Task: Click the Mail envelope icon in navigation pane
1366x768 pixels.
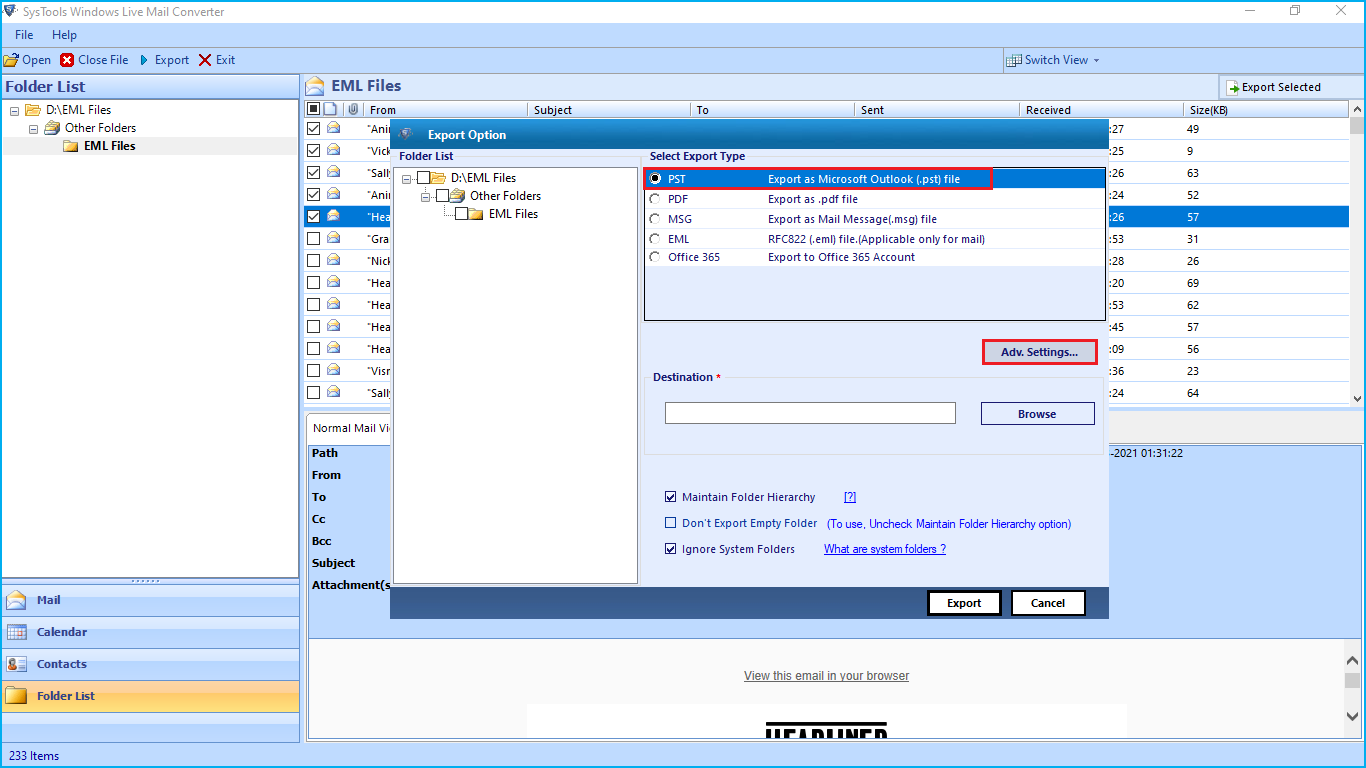Action: pyautogui.click(x=16, y=600)
